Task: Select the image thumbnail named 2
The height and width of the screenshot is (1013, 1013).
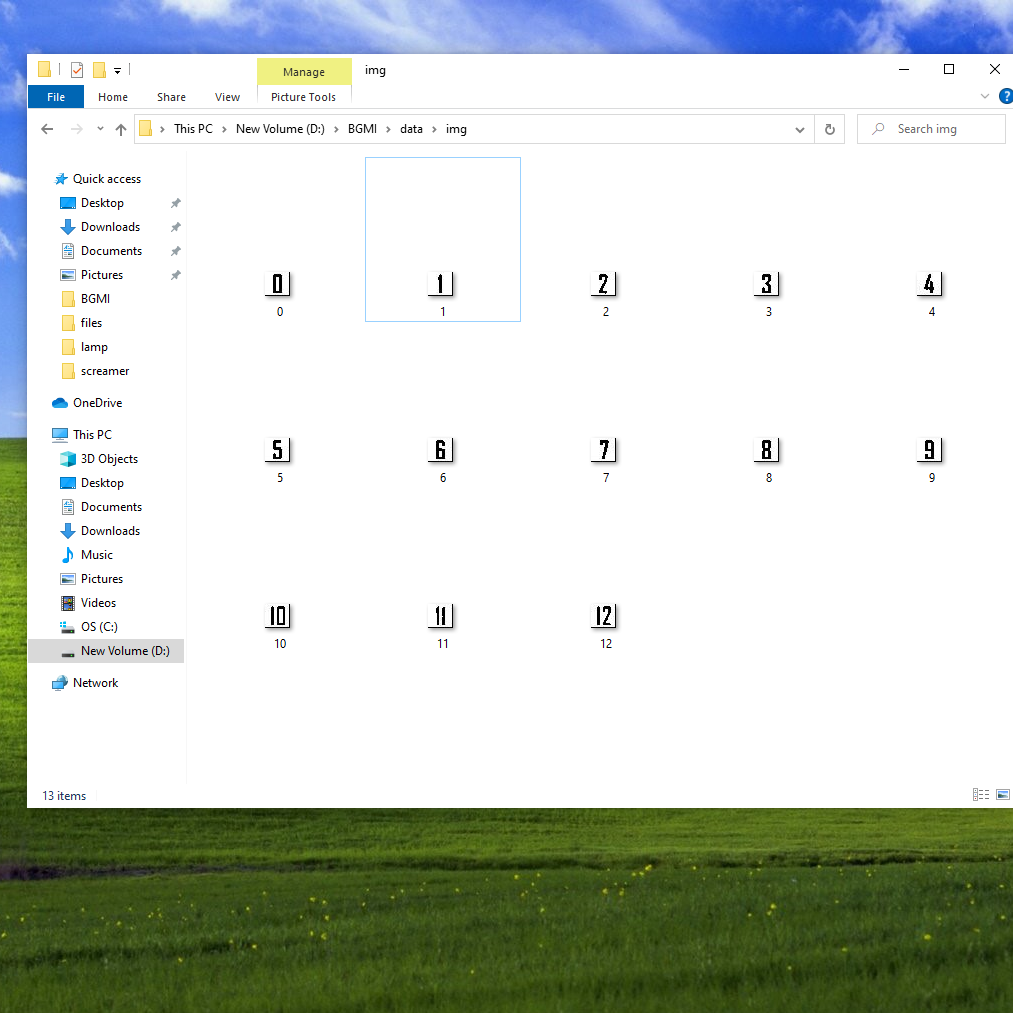Action: [604, 284]
